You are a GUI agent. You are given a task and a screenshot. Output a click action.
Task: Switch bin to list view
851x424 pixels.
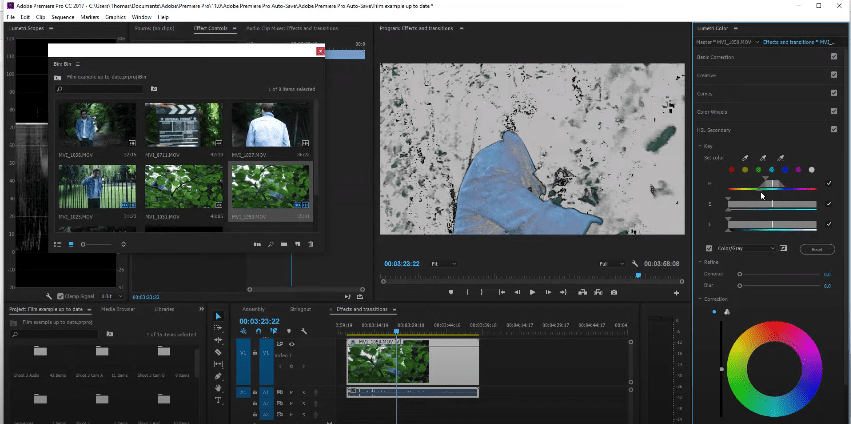(x=58, y=244)
